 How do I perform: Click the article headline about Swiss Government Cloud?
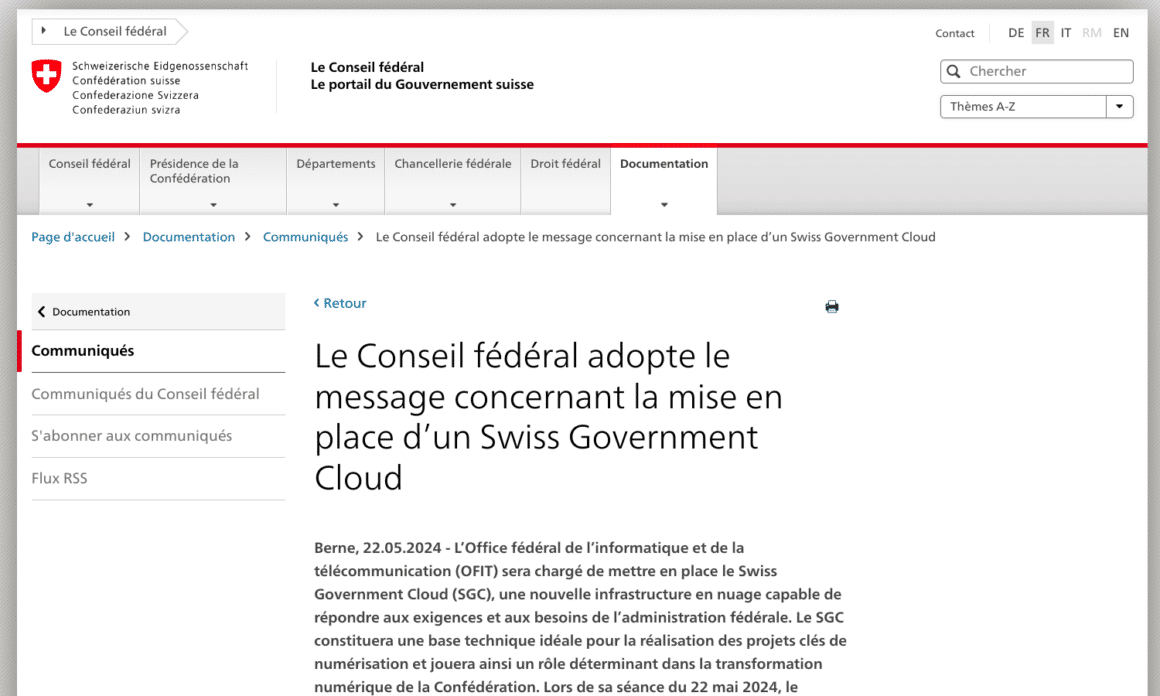coord(548,416)
